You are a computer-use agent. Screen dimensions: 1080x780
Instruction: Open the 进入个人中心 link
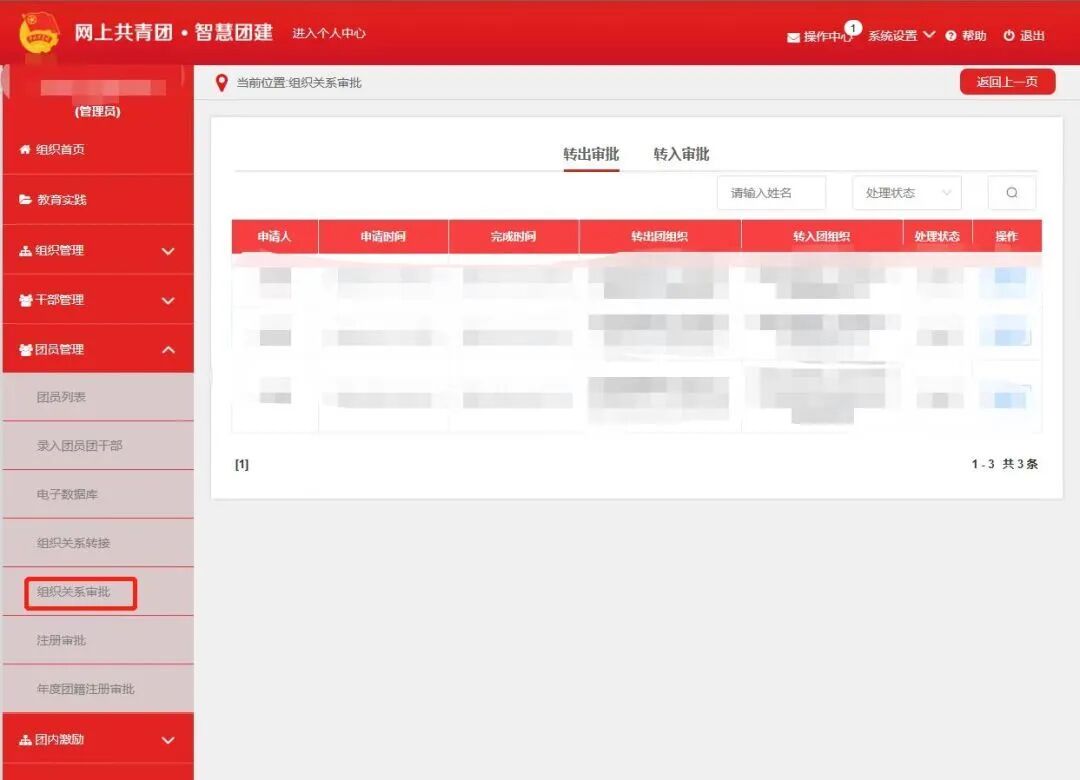pyautogui.click(x=329, y=33)
